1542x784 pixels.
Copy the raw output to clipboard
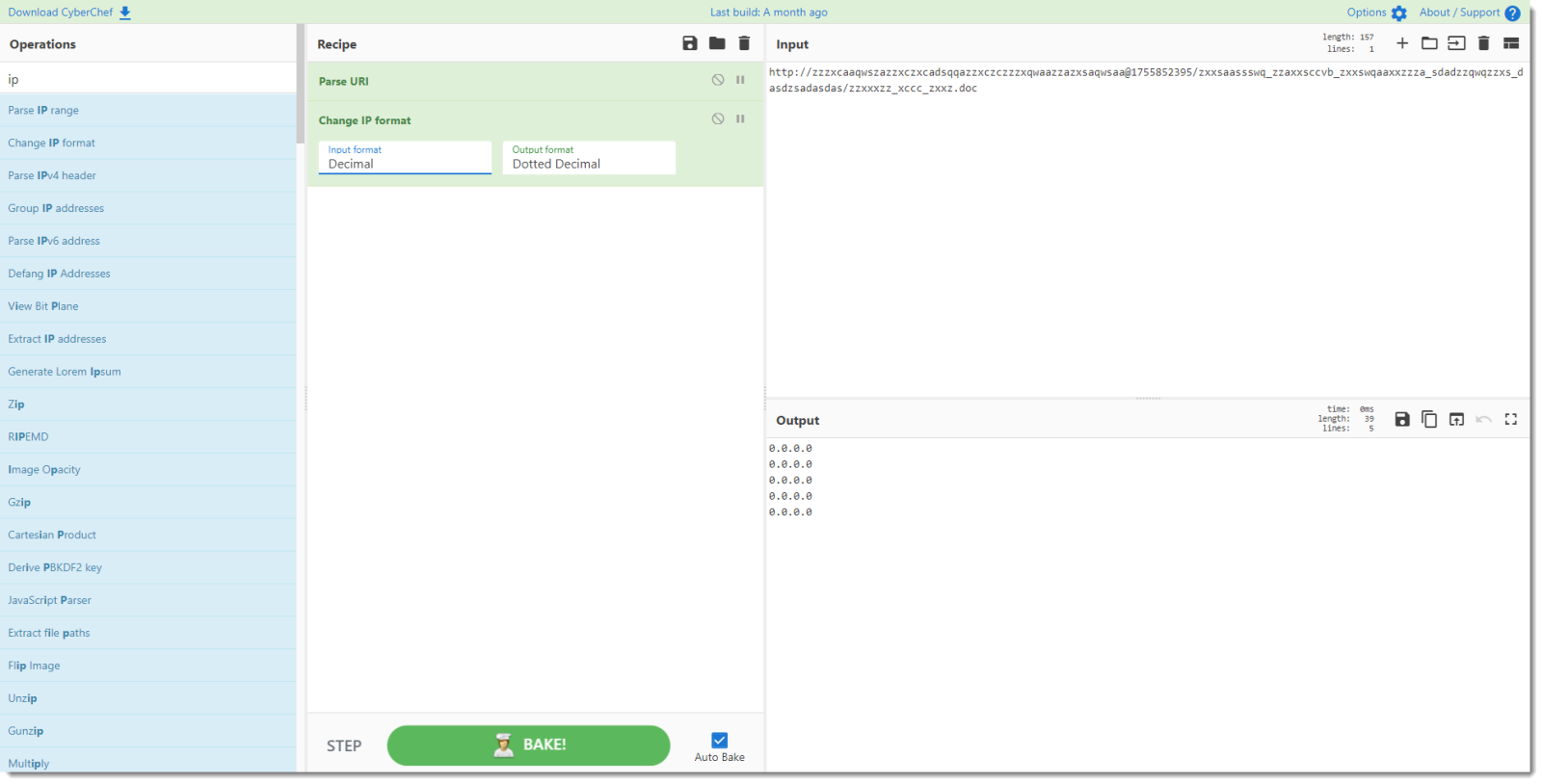coord(1429,419)
